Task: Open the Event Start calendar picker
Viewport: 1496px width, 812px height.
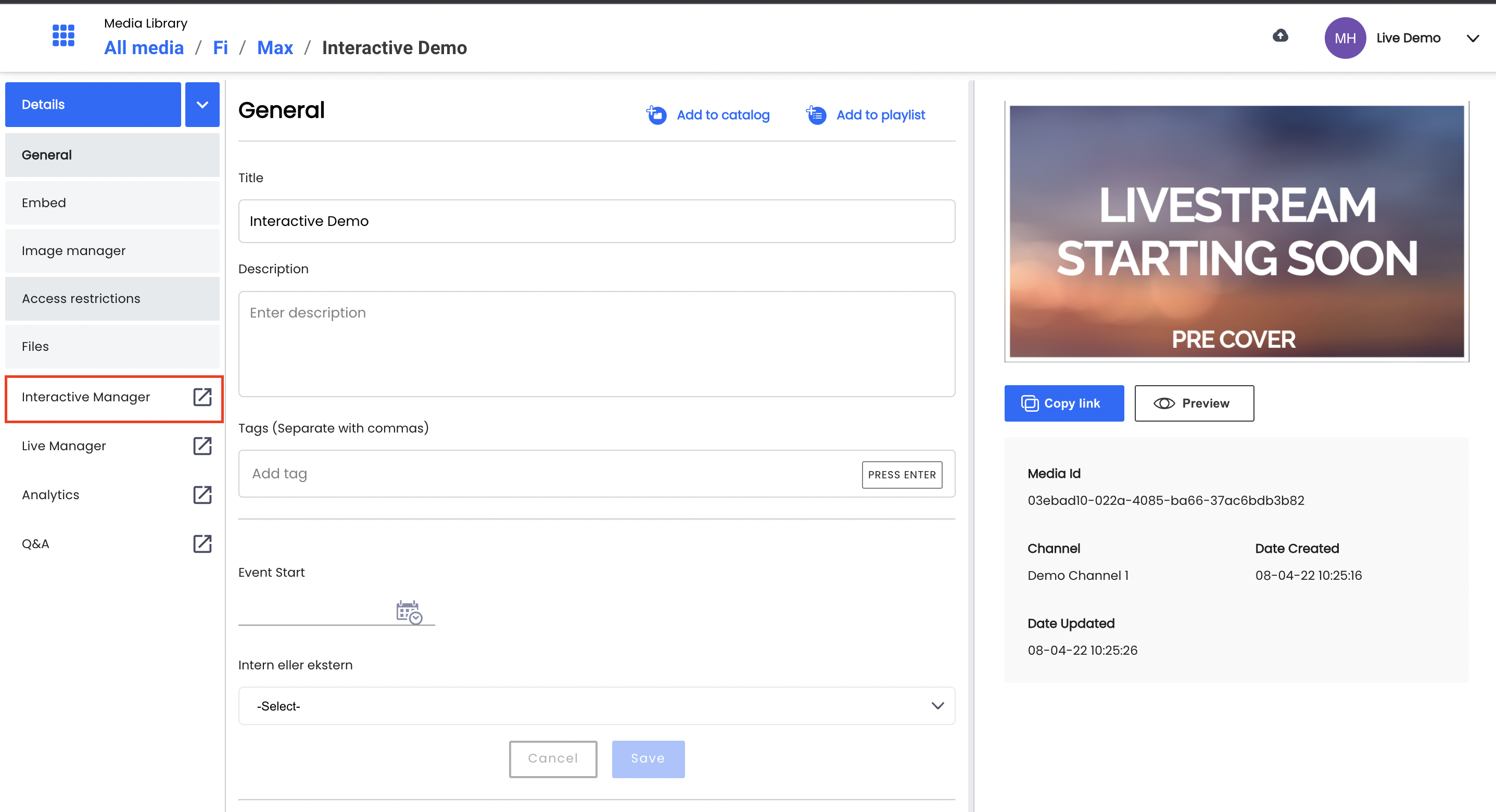Action: coord(409,612)
